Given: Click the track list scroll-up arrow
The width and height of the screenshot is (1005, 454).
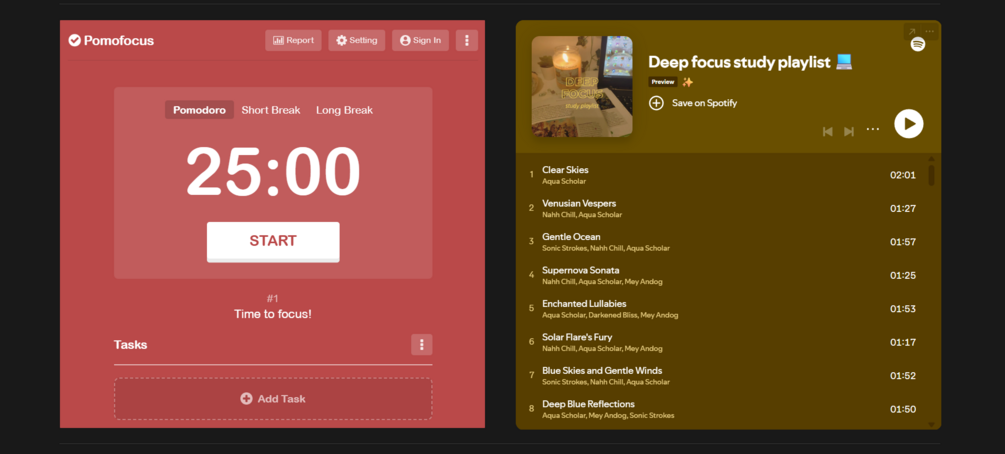Looking at the screenshot, I should 931,158.
